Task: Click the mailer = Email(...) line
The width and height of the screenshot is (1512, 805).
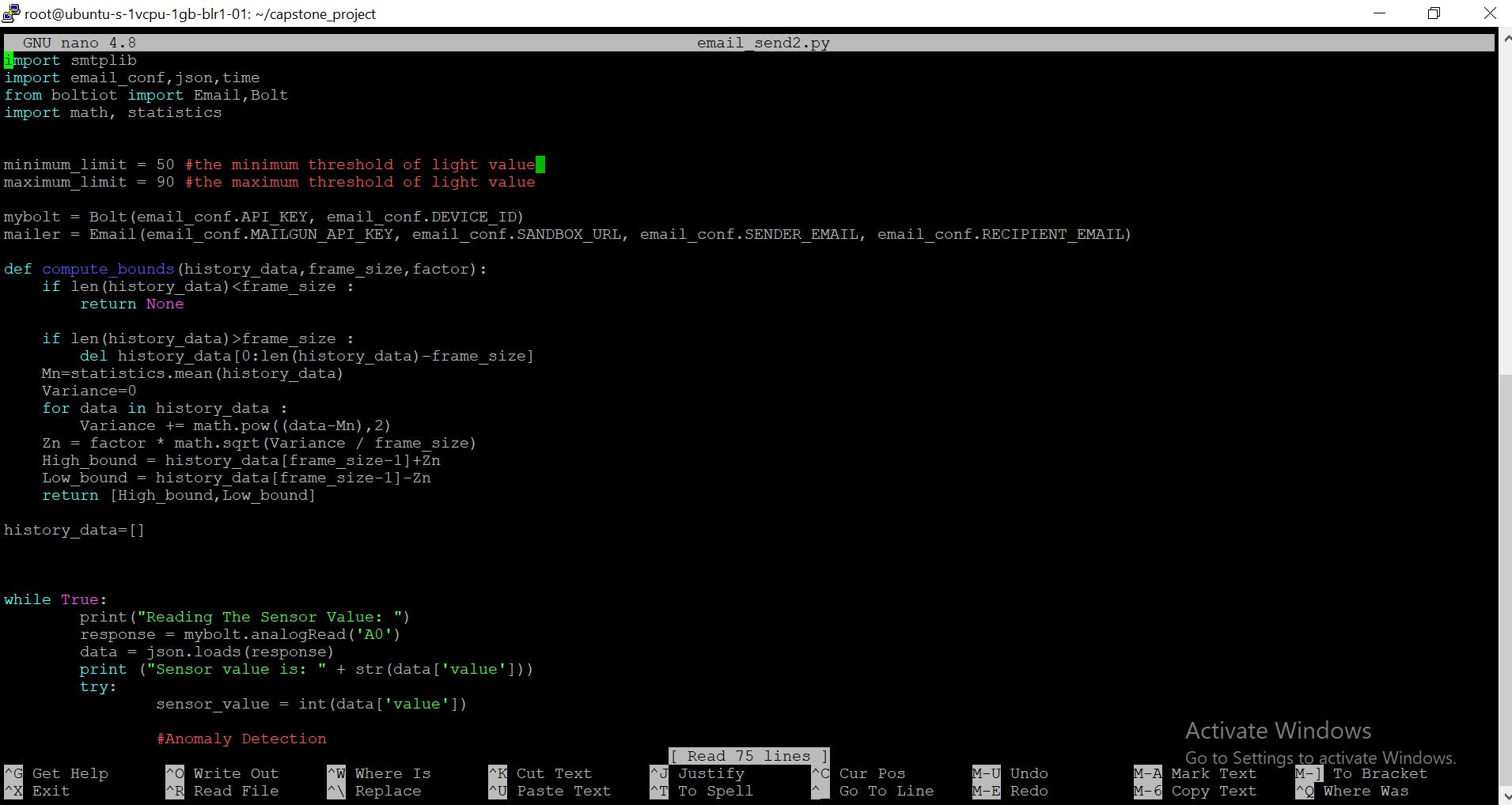Action: pyautogui.click(x=567, y=234)
